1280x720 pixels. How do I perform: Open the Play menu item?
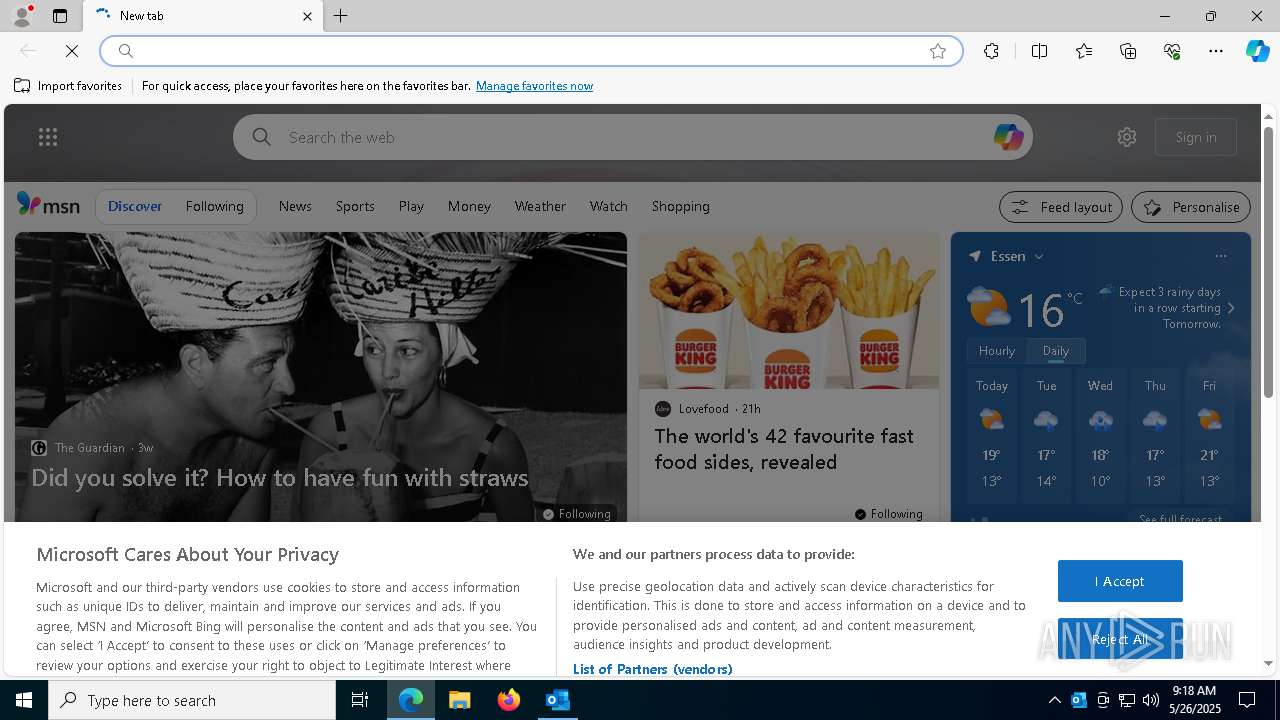(411, 206)
